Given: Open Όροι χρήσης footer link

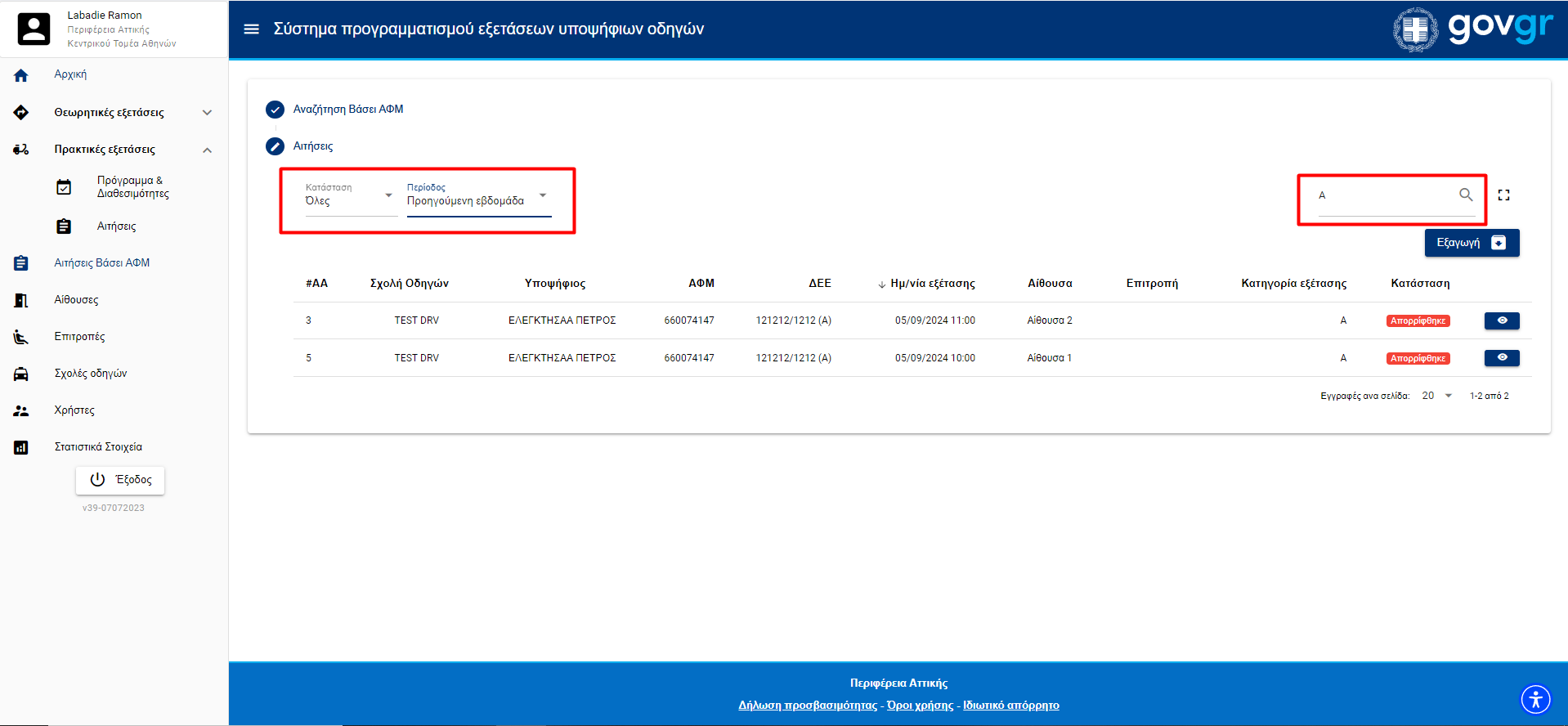Looking at the screenshot, I should pyautogui.click(x=920, y=706).
